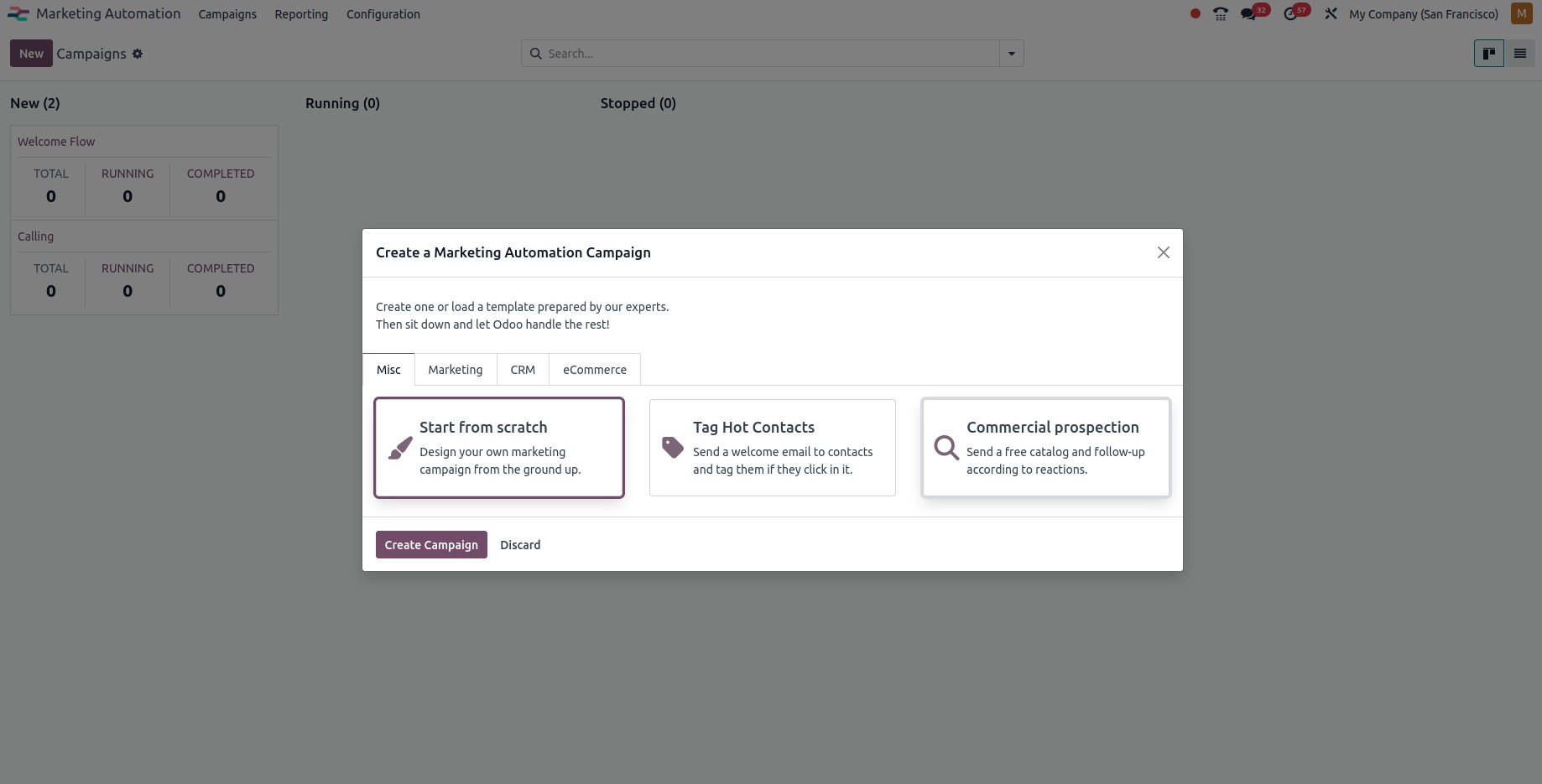Viewport: 1542px width, 784px height.
Task: Click the gear icon next to Campaigns
Action: tap(138, 54)
